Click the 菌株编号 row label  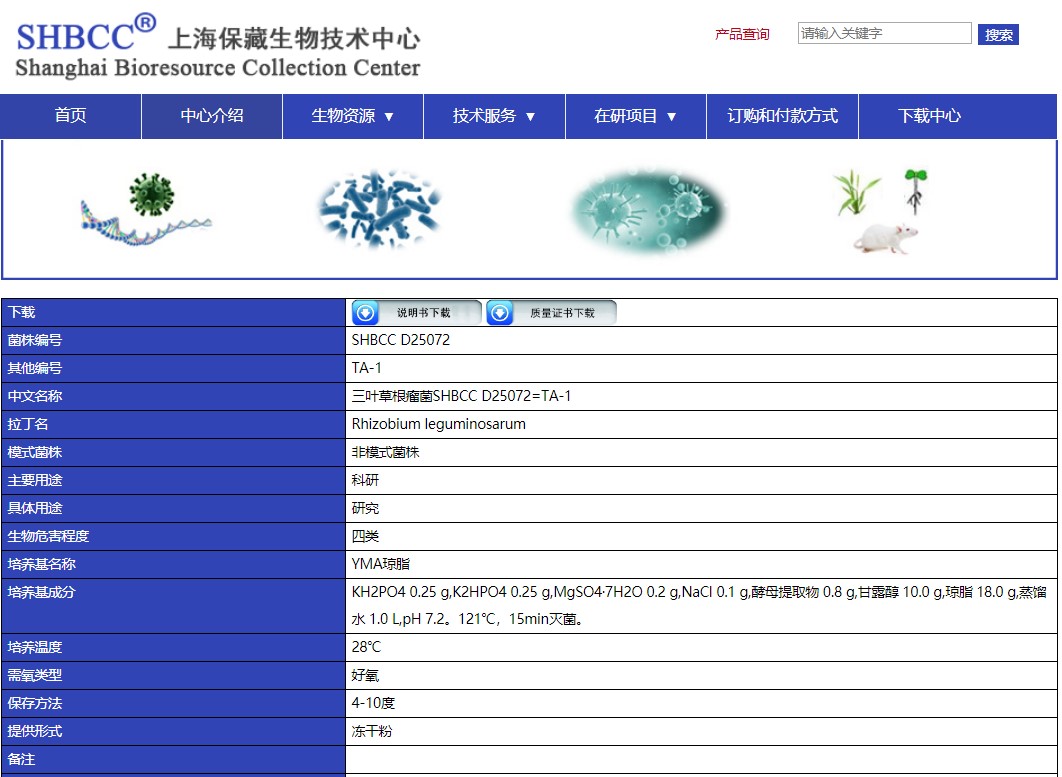tap(35, 340)
